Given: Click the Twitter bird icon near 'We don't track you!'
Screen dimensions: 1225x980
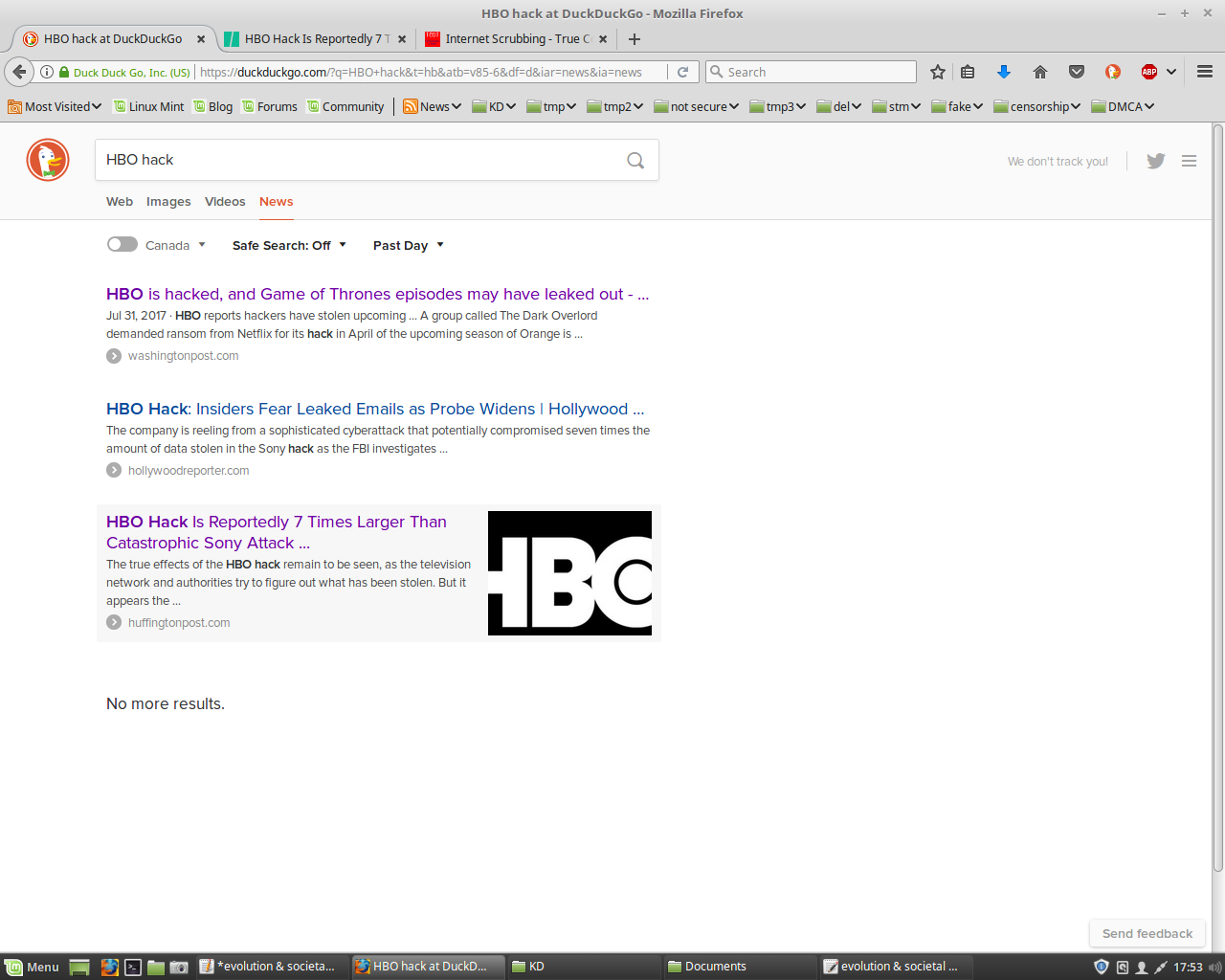Looking at the screenshot, I should coord(1155,161).
